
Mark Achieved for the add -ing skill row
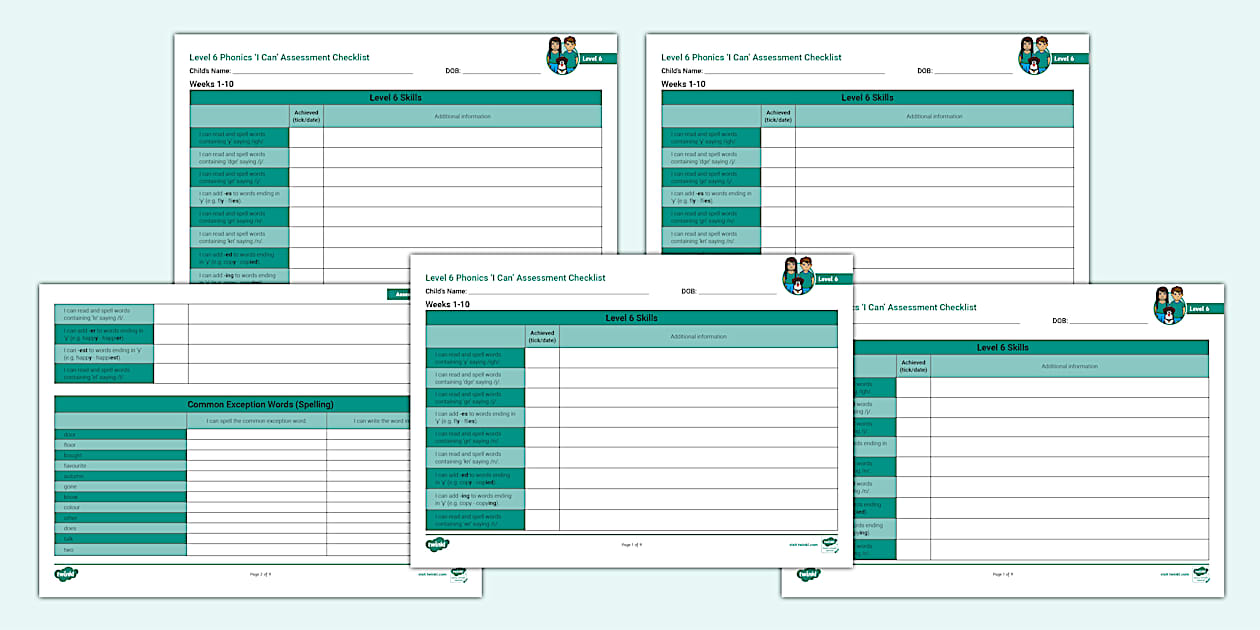543,499
